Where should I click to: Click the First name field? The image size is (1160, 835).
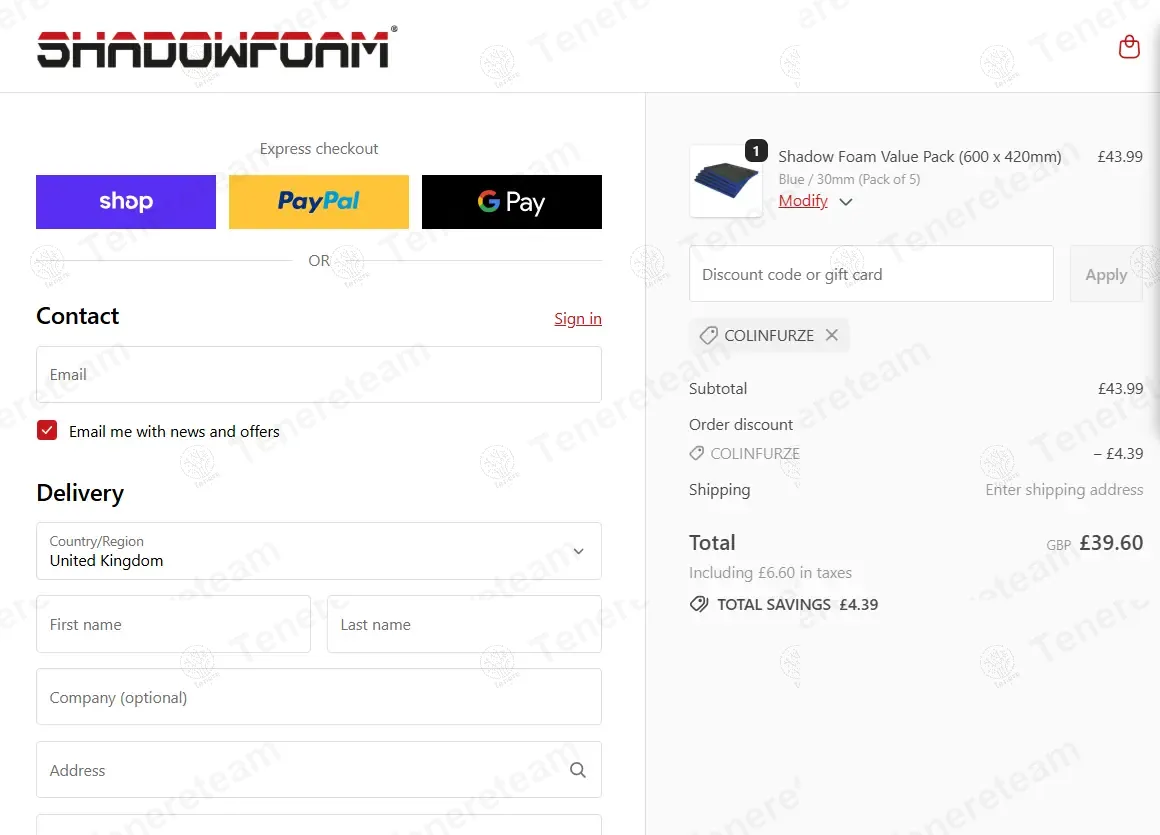click(173, 624)
